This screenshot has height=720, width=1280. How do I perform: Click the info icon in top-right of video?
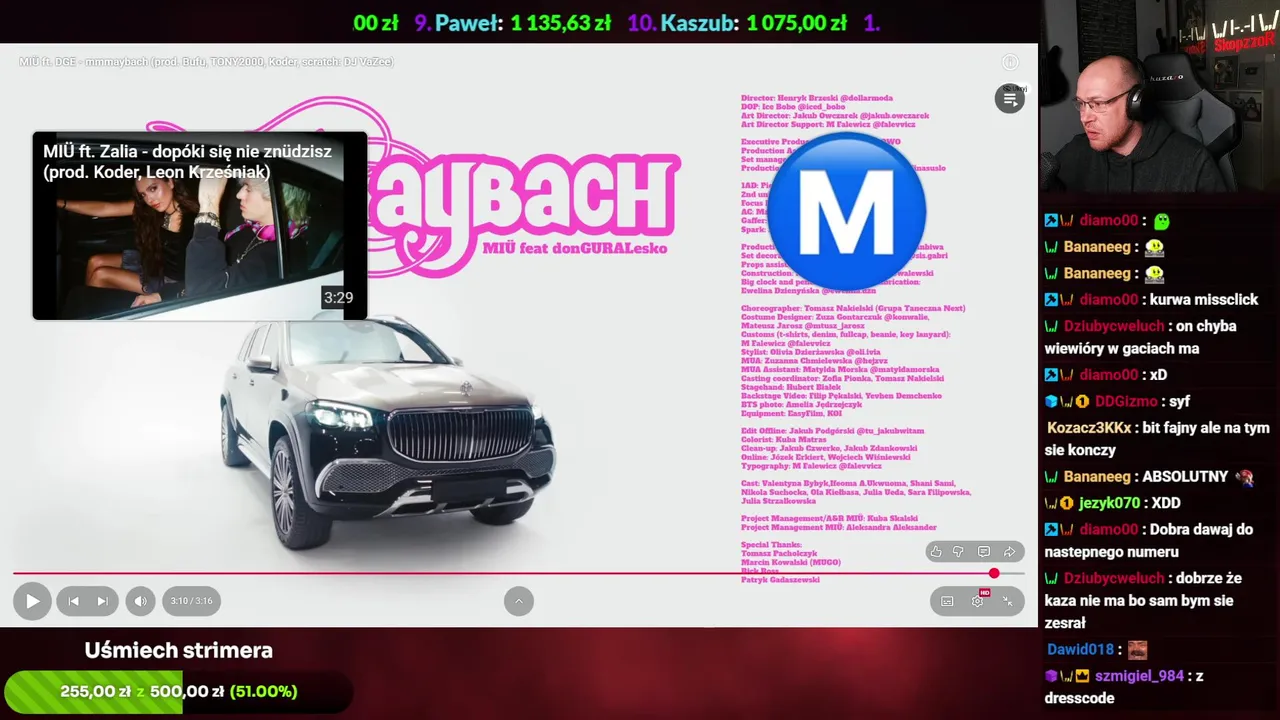click(1010, 62)
